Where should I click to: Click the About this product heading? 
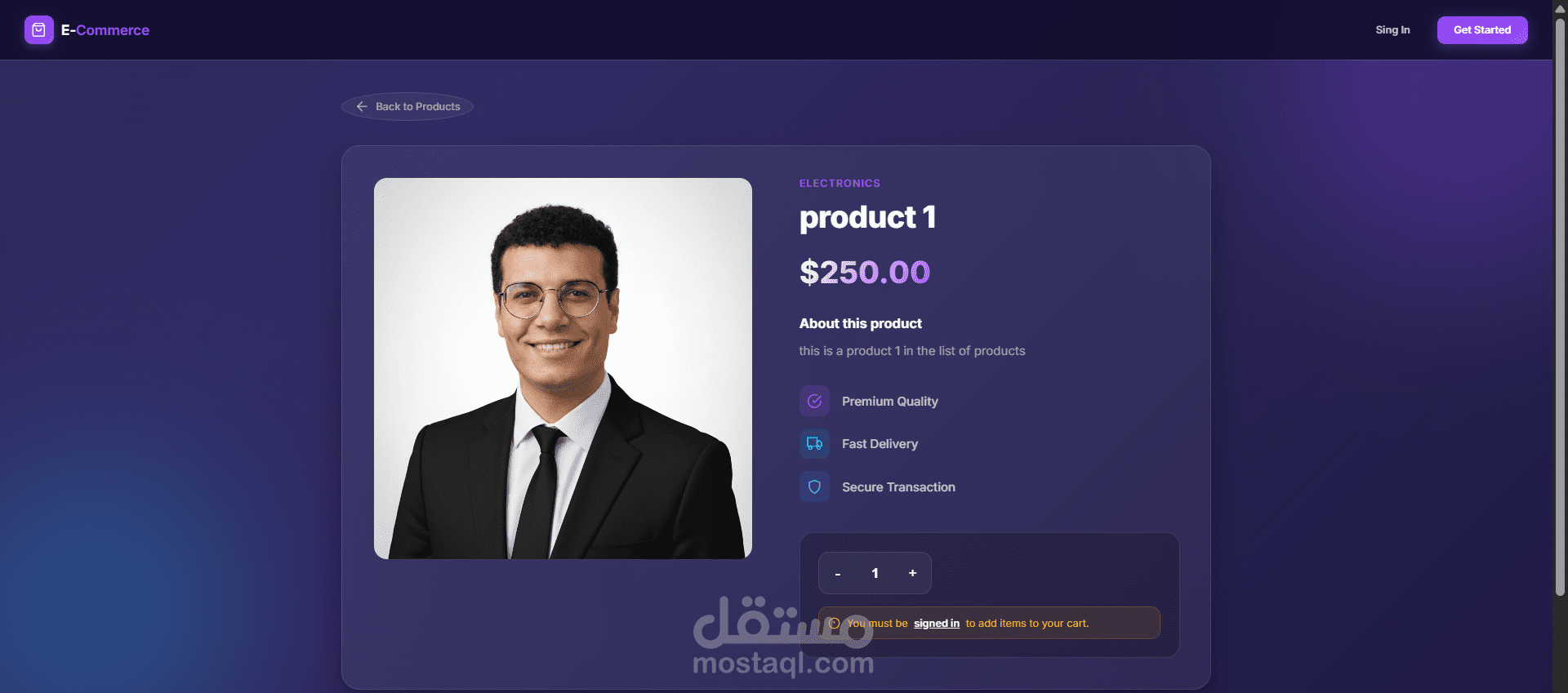[861, 324]
